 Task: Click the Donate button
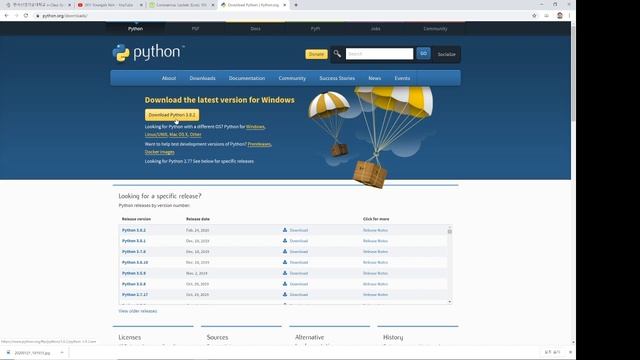click(316, 54)
